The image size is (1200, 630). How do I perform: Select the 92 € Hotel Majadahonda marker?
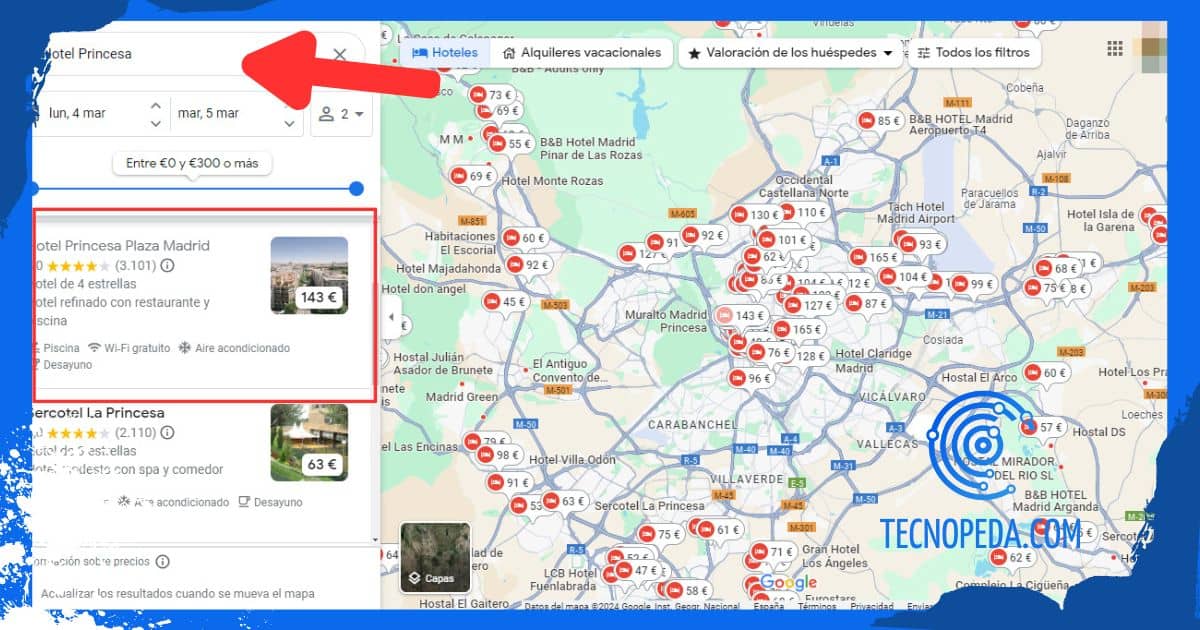[x=529, y=265]
